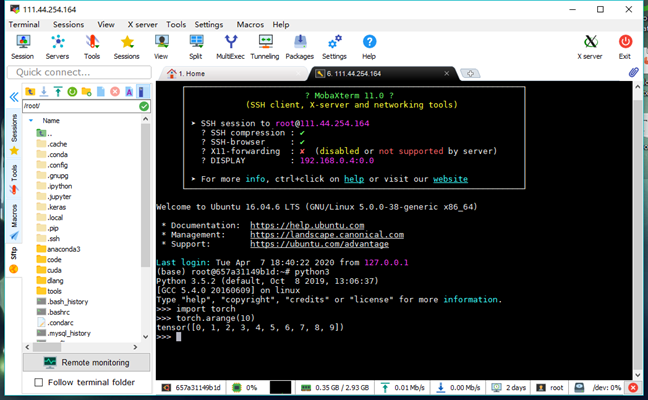Delete selected files red X icon

pos(115,91)
